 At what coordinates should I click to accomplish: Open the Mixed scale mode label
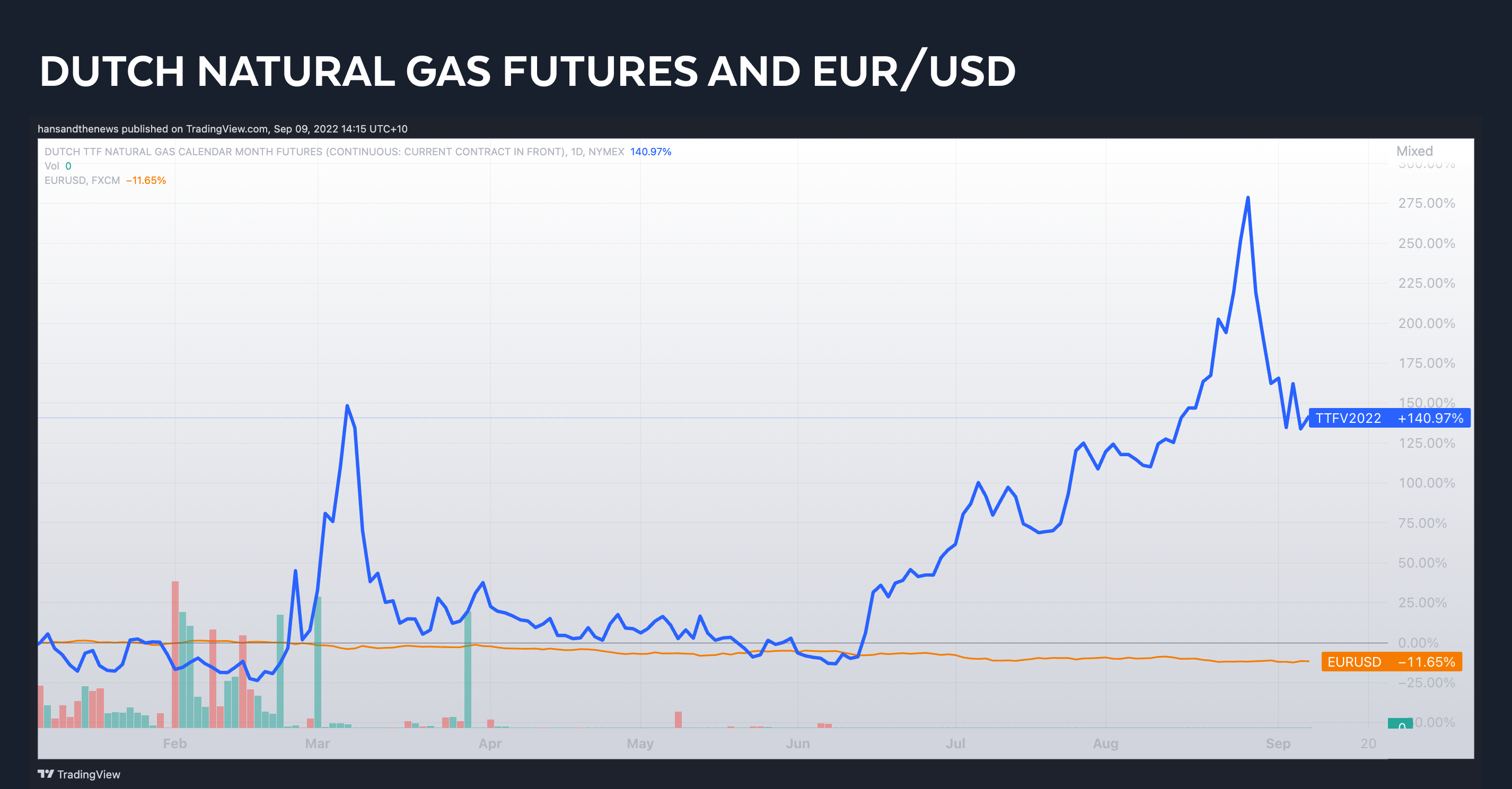coord(1414,151)
